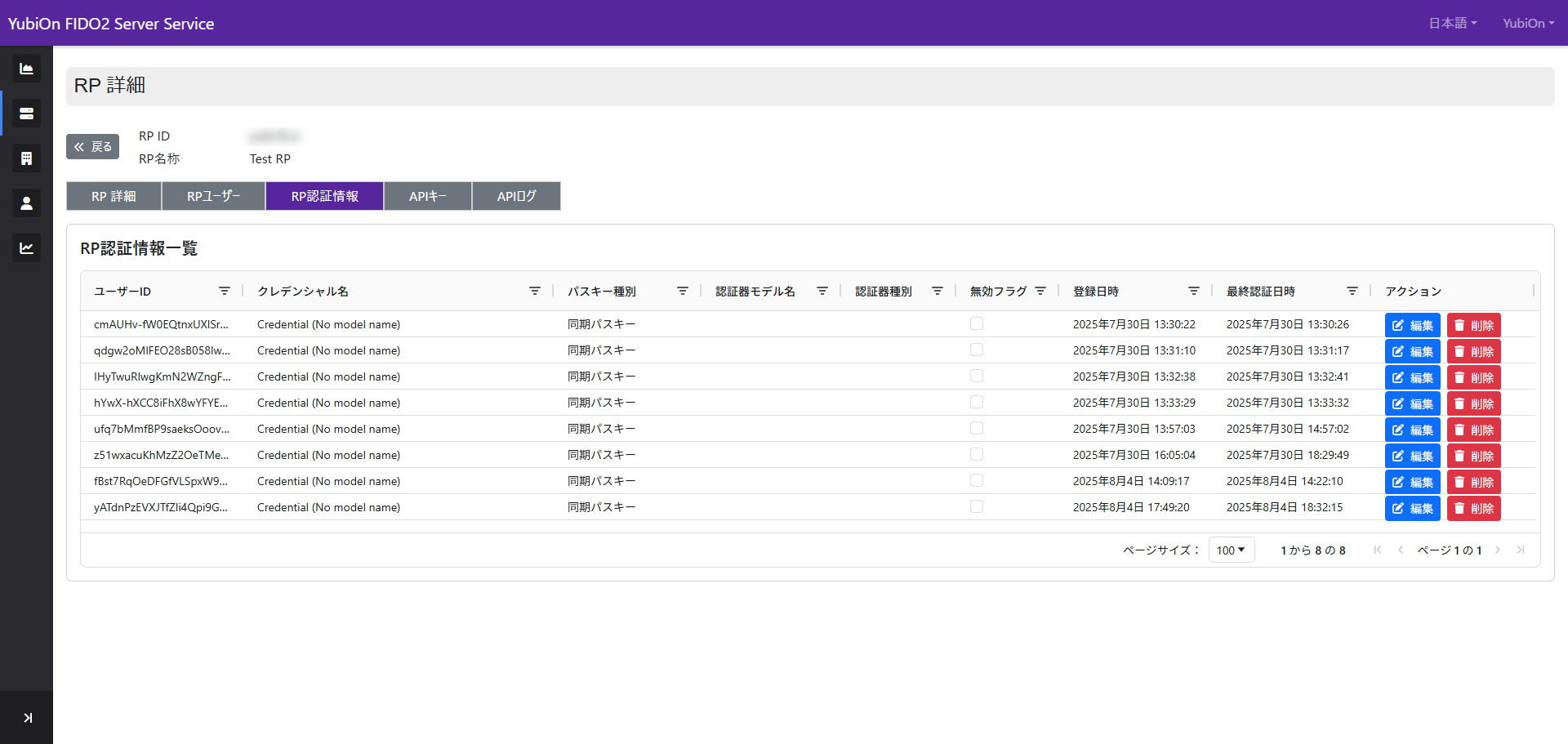Sort by the ユーザーID column header
The height and width of the screenshot is (744, 1568).
122,292
